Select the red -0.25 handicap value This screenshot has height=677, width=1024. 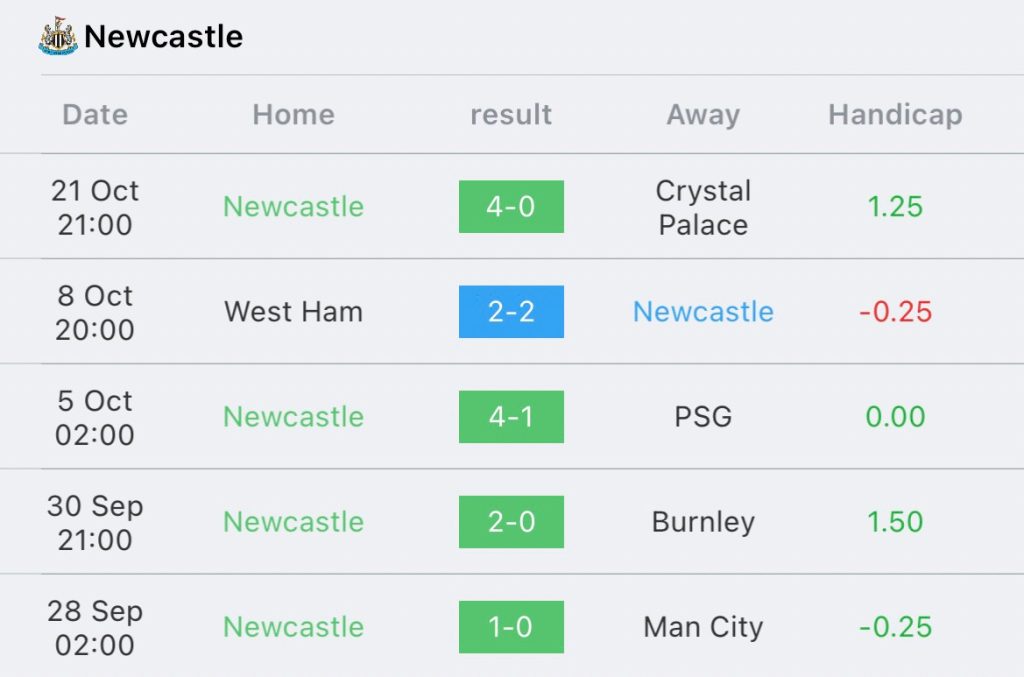coord(895,311)
